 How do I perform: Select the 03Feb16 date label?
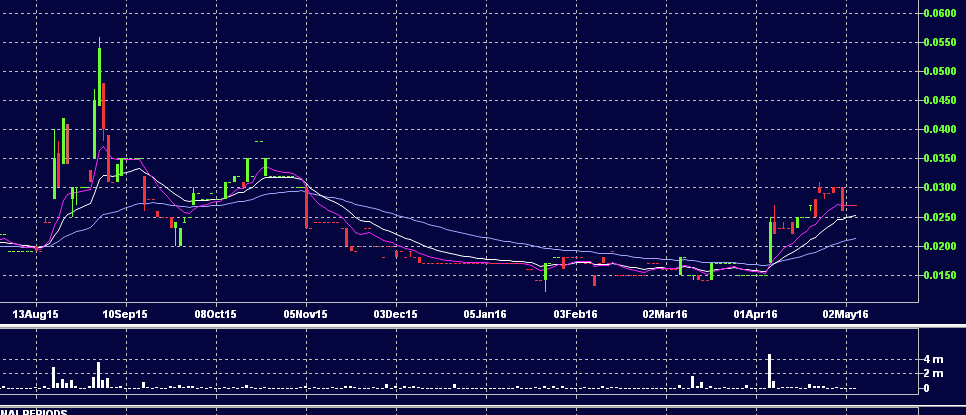576,314
